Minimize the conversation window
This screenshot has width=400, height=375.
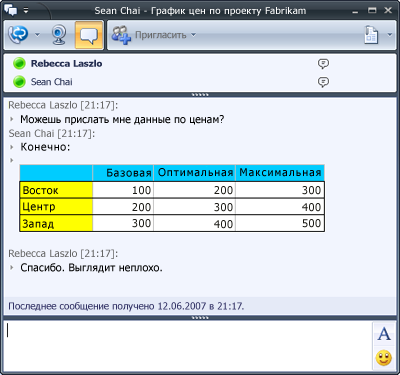[355, 11]
